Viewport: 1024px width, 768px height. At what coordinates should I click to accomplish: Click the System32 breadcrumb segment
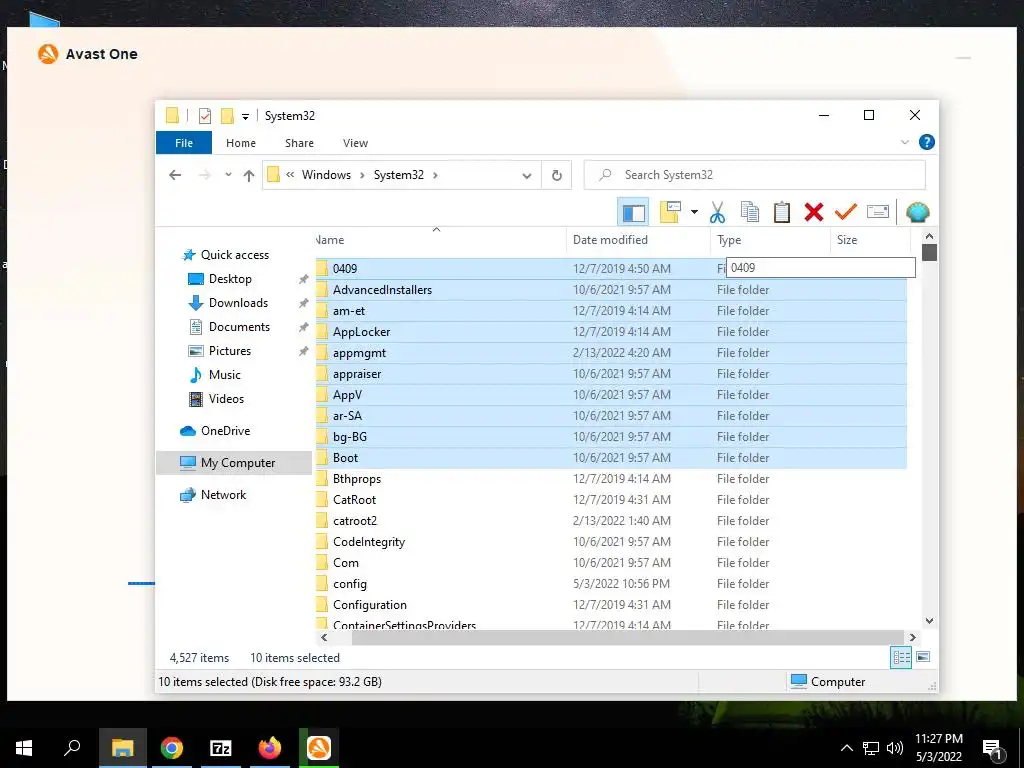pos(398,175)
